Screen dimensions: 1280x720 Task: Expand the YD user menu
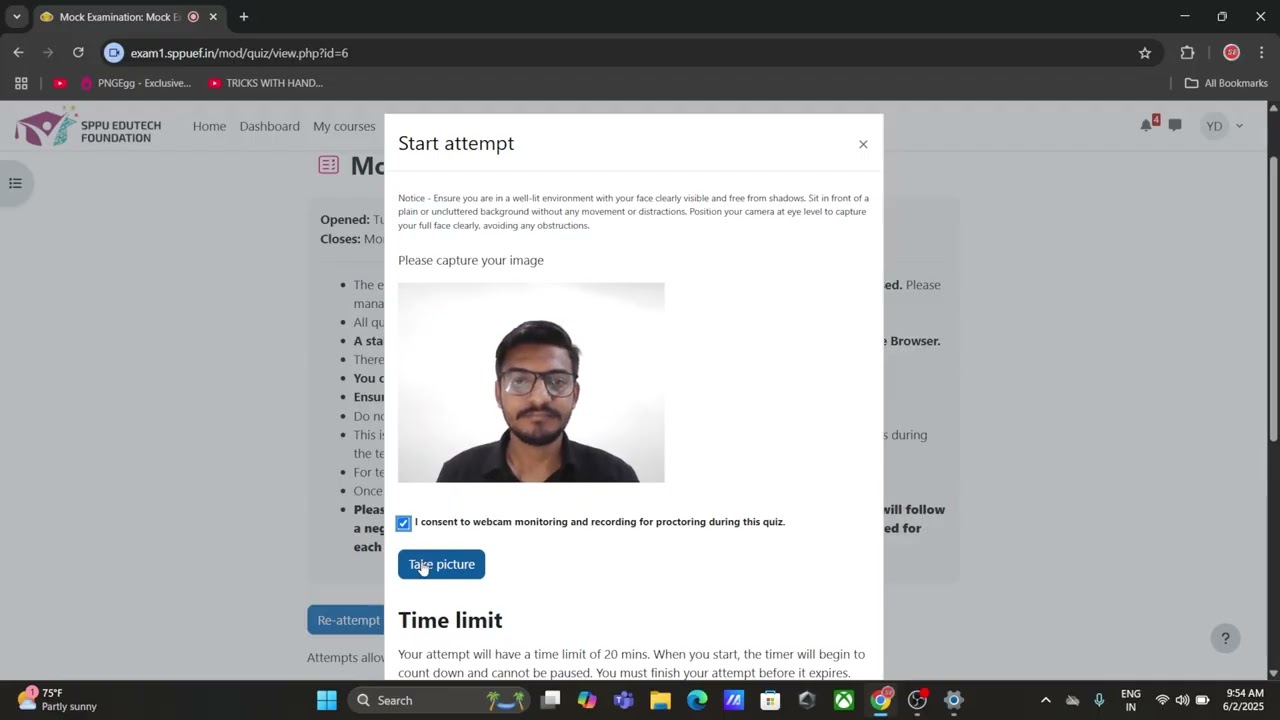(1223, 126)
